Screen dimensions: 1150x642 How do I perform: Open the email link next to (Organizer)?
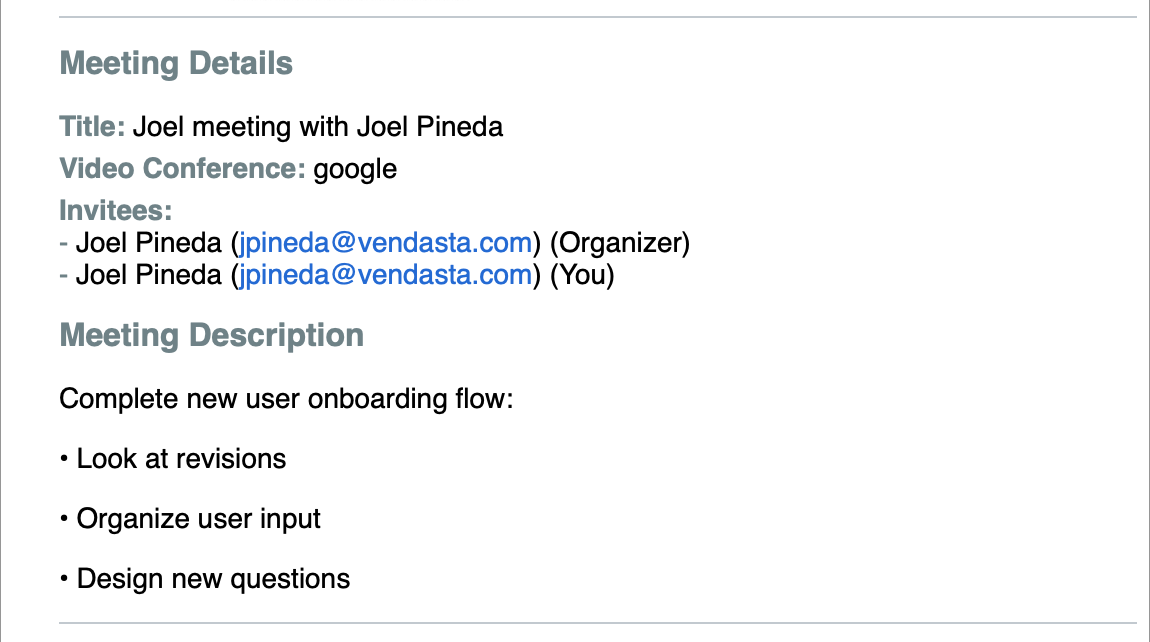point(385,243)
